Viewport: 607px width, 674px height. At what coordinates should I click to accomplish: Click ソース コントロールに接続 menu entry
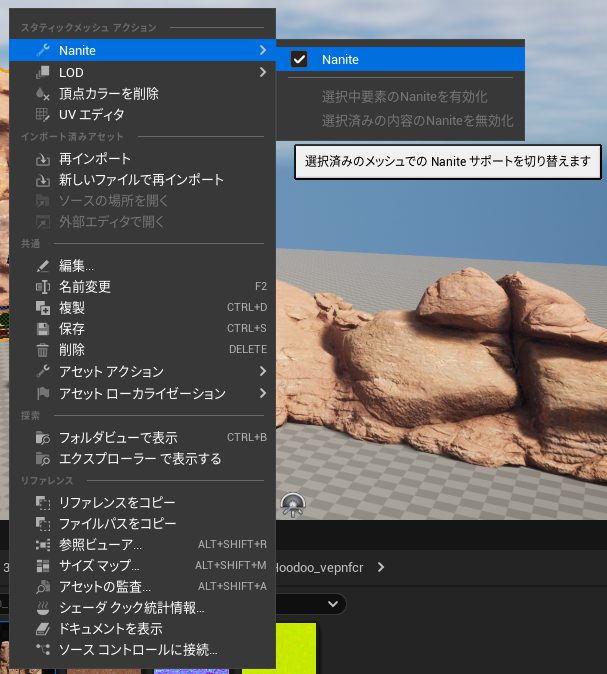tap(137, 650)
